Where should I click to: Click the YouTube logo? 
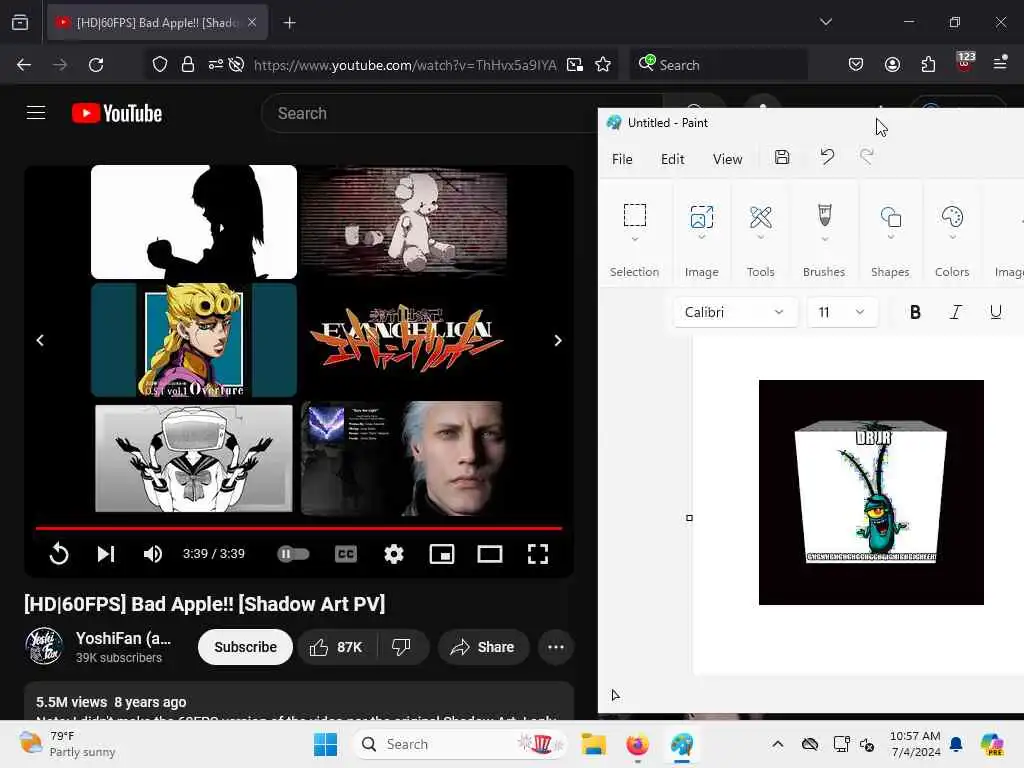point(117,113)
